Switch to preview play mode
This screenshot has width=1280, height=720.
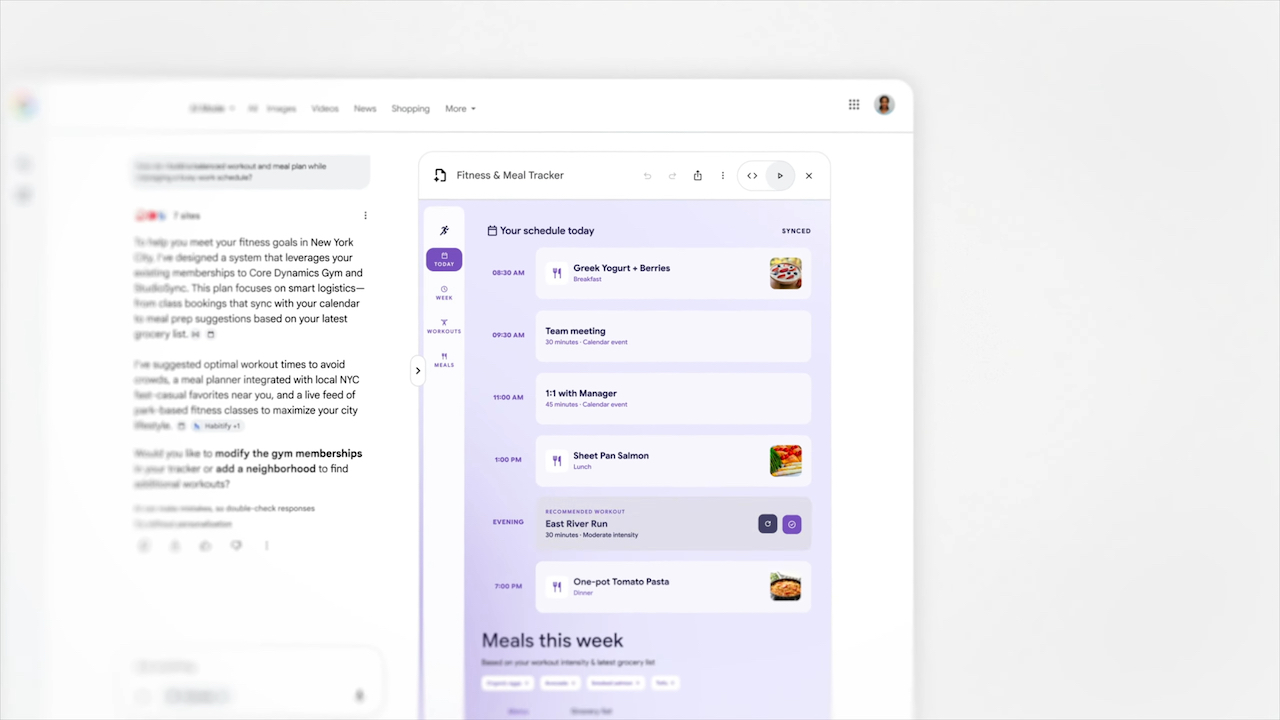[780, 176]
